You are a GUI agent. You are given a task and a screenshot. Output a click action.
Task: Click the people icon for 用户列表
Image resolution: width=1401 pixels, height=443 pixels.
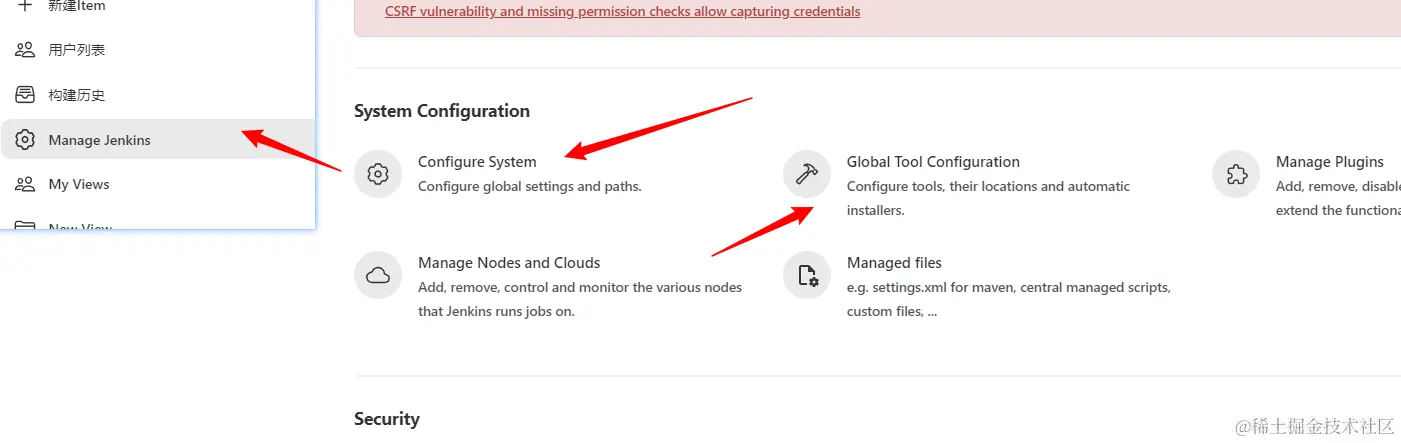[25, 50]
